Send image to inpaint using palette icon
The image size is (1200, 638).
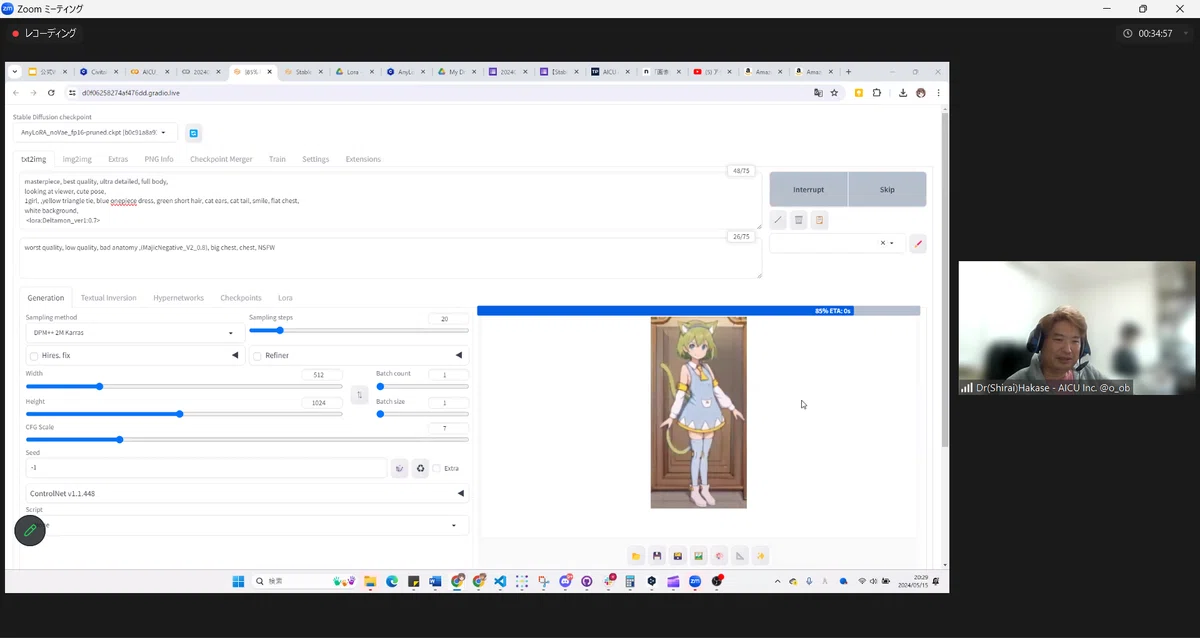pyautogui.click(x=719, y=556)
